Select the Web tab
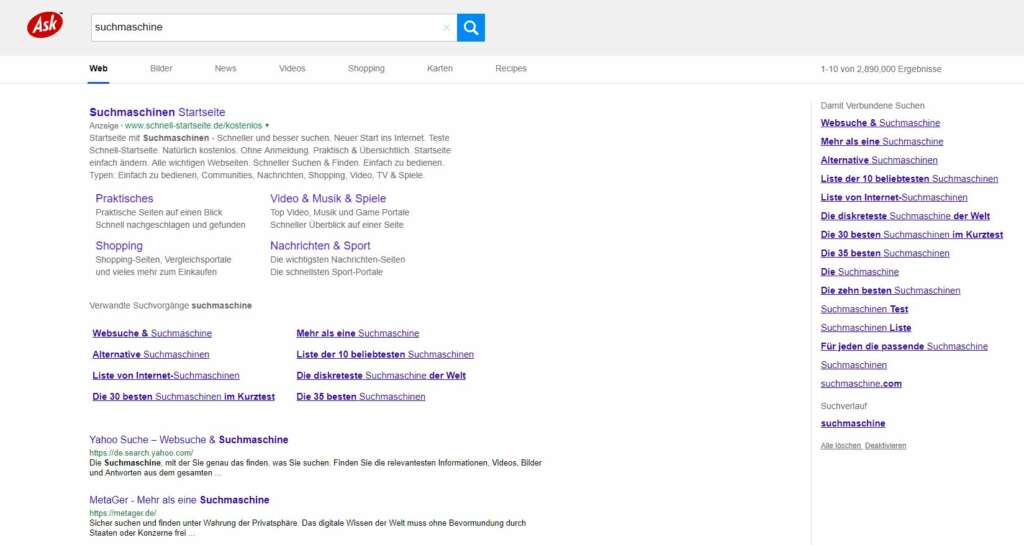The image size is (1024, 545). (99, 69)
